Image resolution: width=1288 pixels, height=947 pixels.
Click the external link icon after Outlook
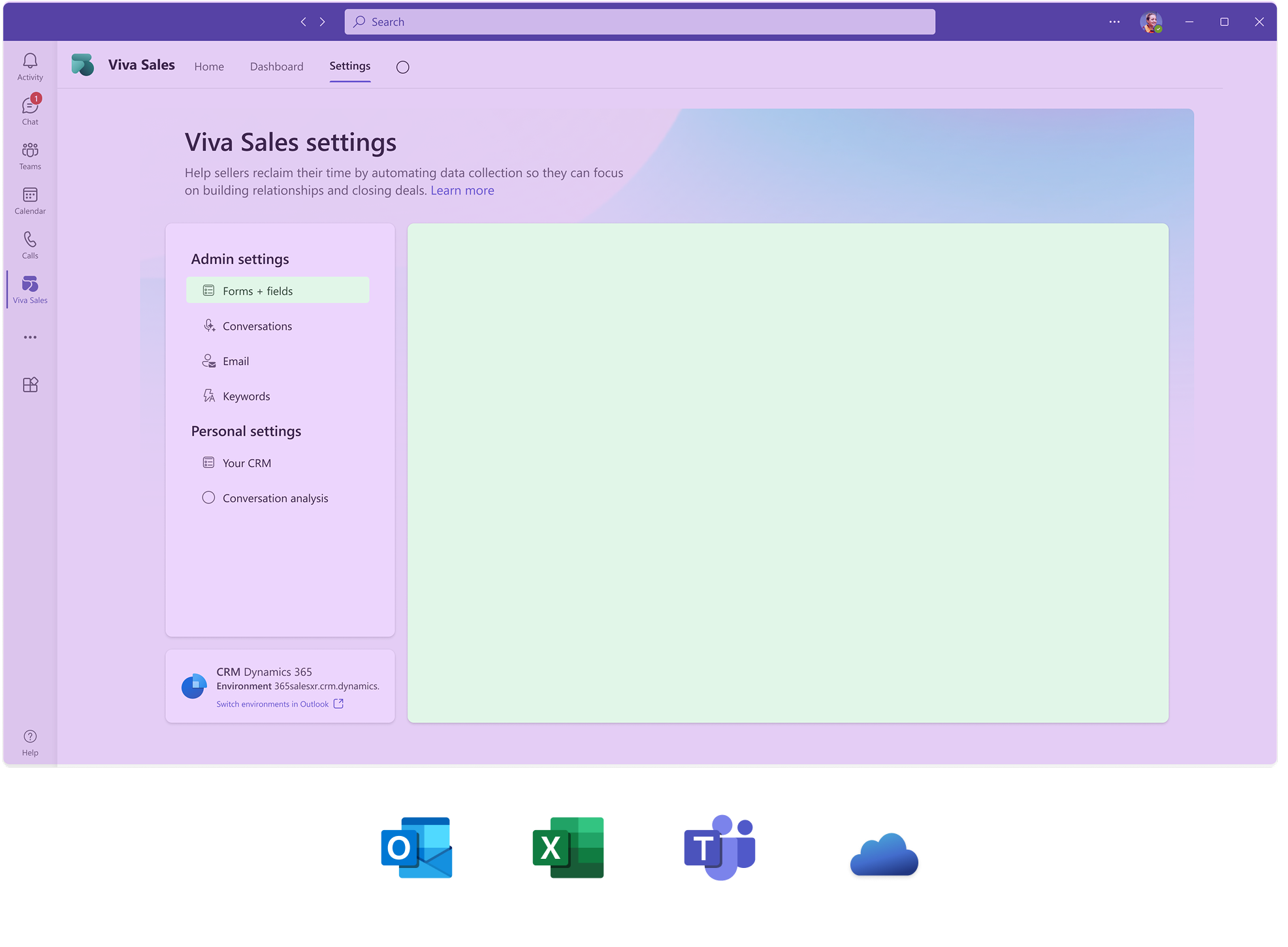click(338, 703)
